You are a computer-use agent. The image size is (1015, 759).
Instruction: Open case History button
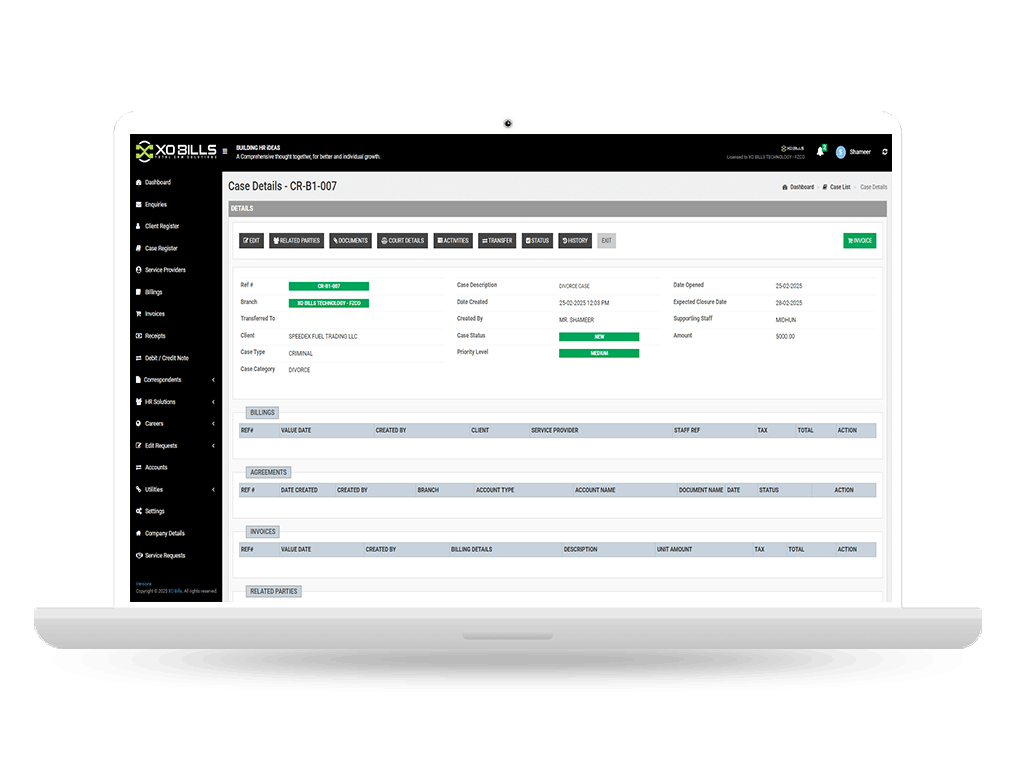click(x=575, y=241)
